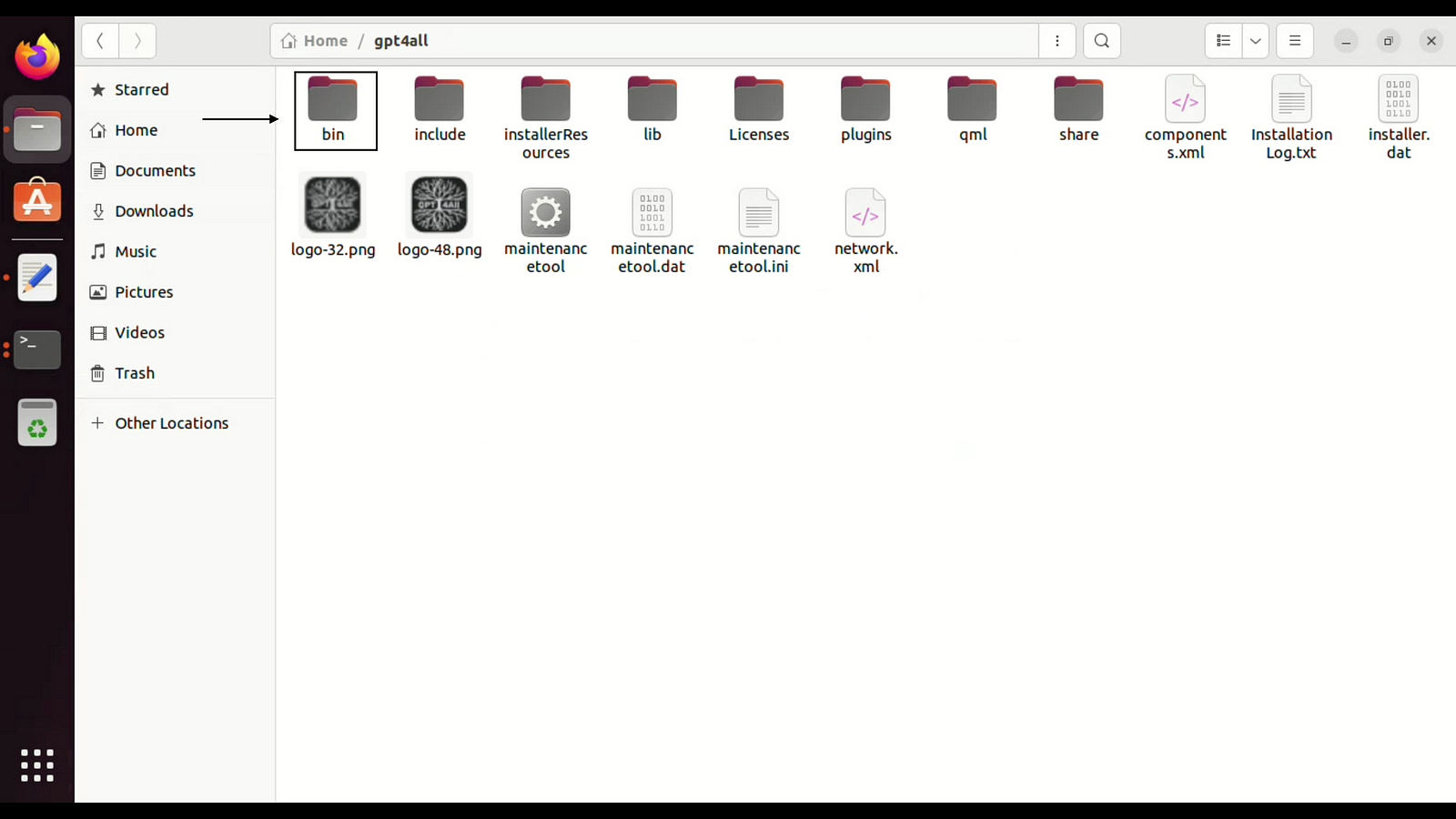Click the maintenancetool executable icon
The width and height of the screenshot is (1456, 819).
tap(545, 213)
